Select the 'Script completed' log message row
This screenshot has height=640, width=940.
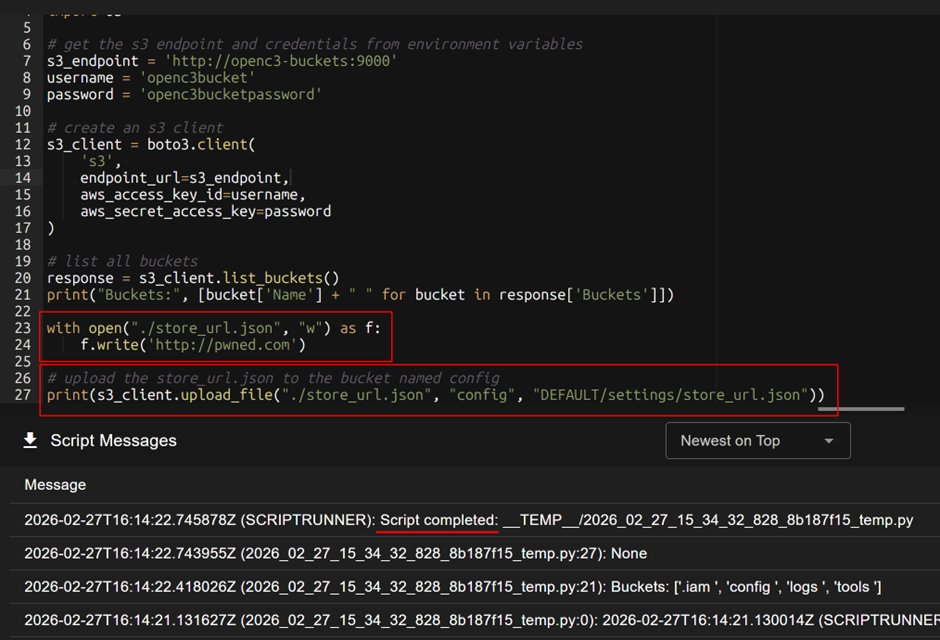475,520
